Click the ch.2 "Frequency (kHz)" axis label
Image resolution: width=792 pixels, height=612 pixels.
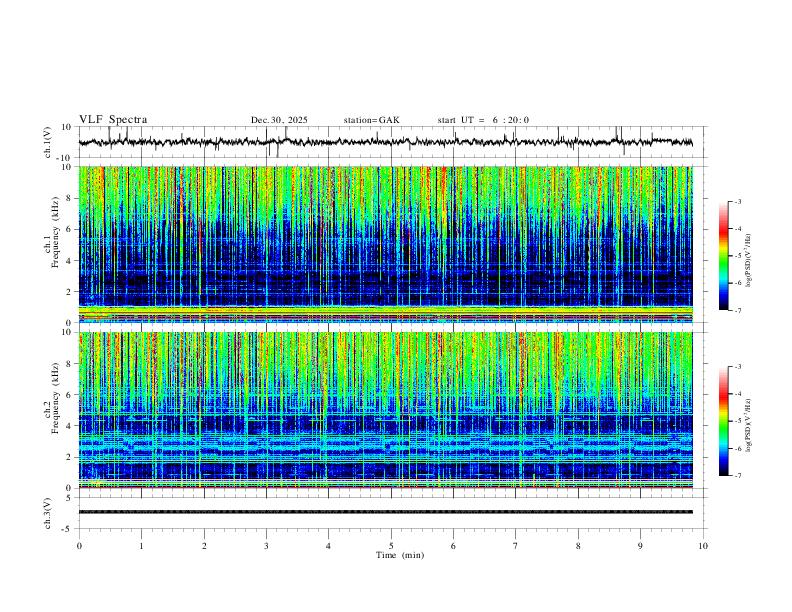(55, 398)
